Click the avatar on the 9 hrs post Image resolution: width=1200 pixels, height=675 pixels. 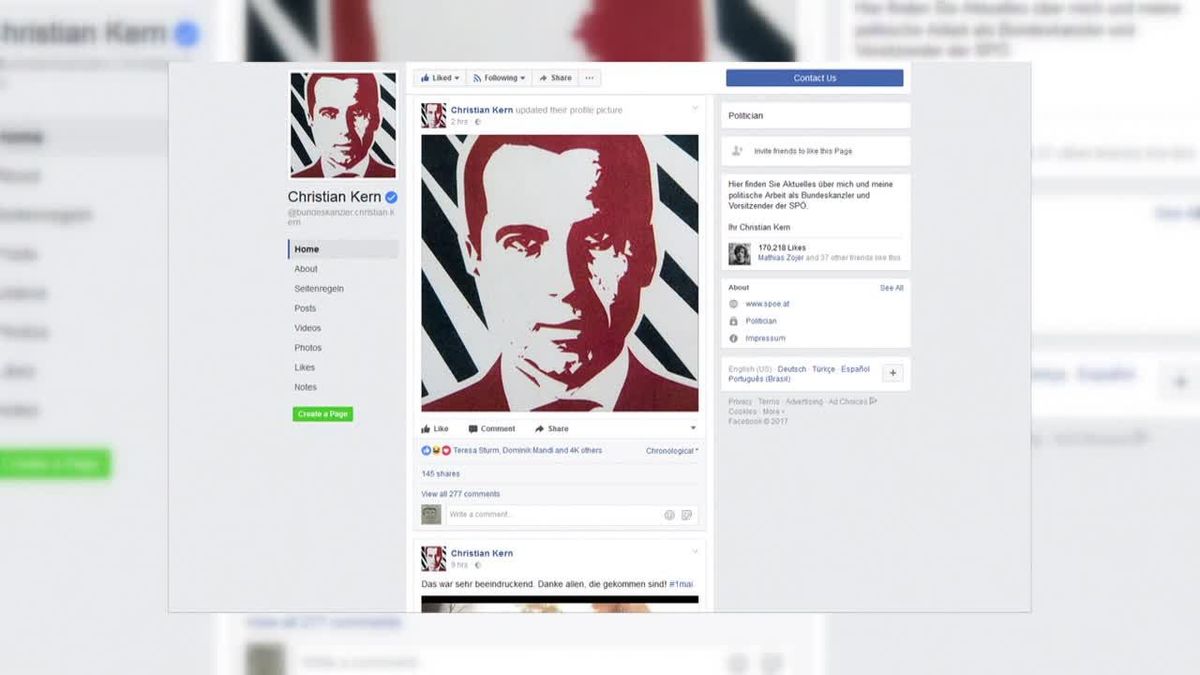tap(434, 558)
